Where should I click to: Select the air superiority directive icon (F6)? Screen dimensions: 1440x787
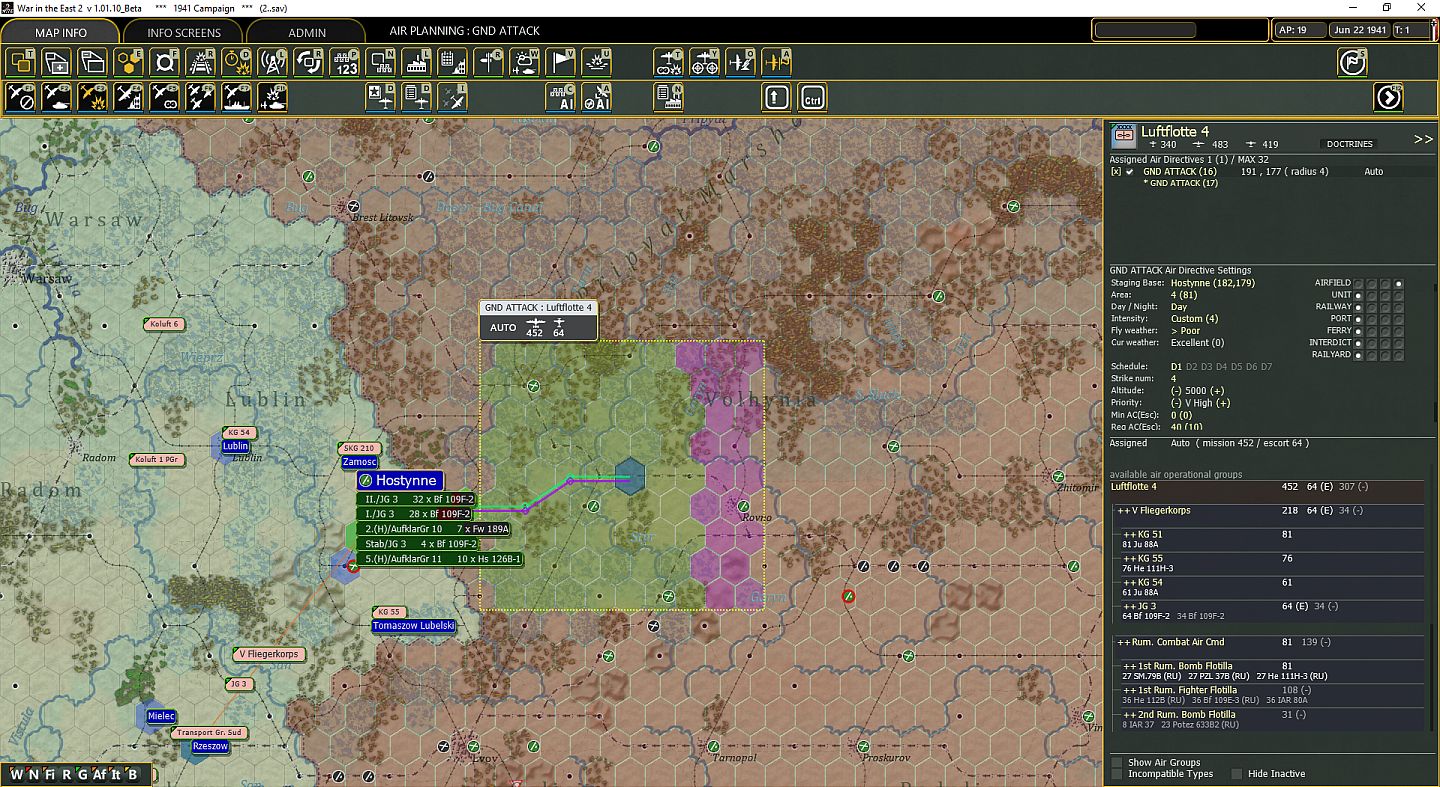tap(201, 97)
